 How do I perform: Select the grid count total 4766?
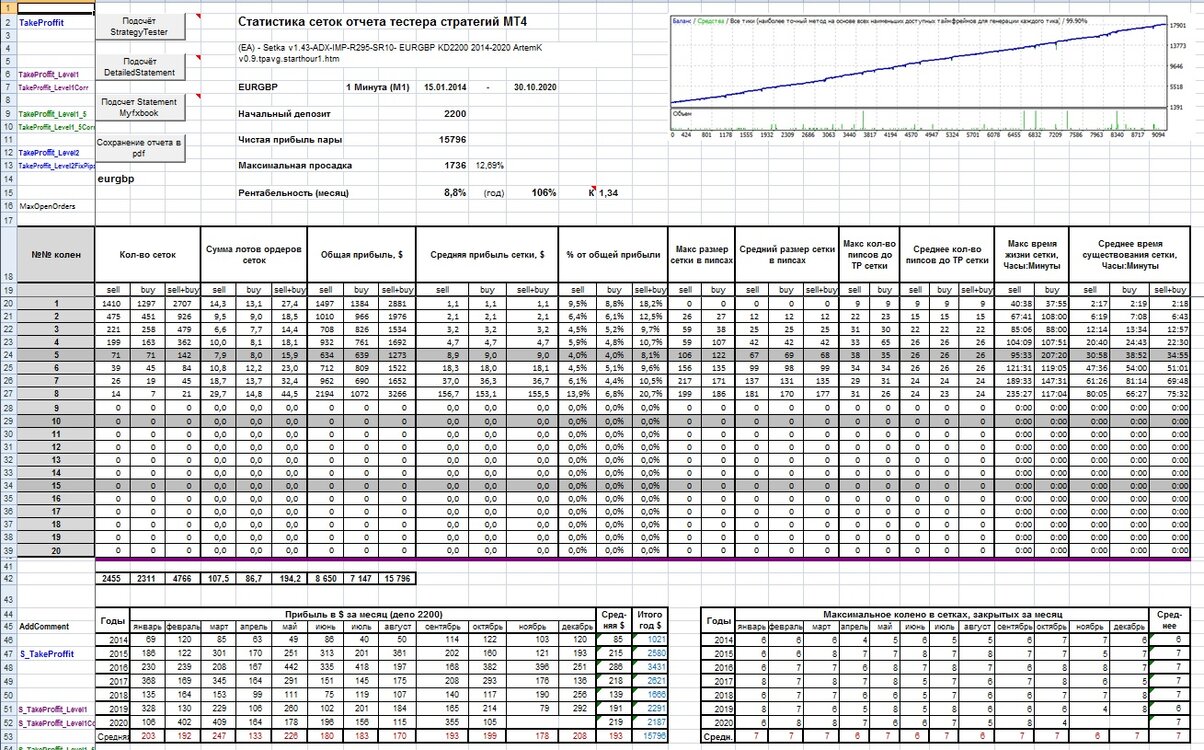(x=182, y=578)
